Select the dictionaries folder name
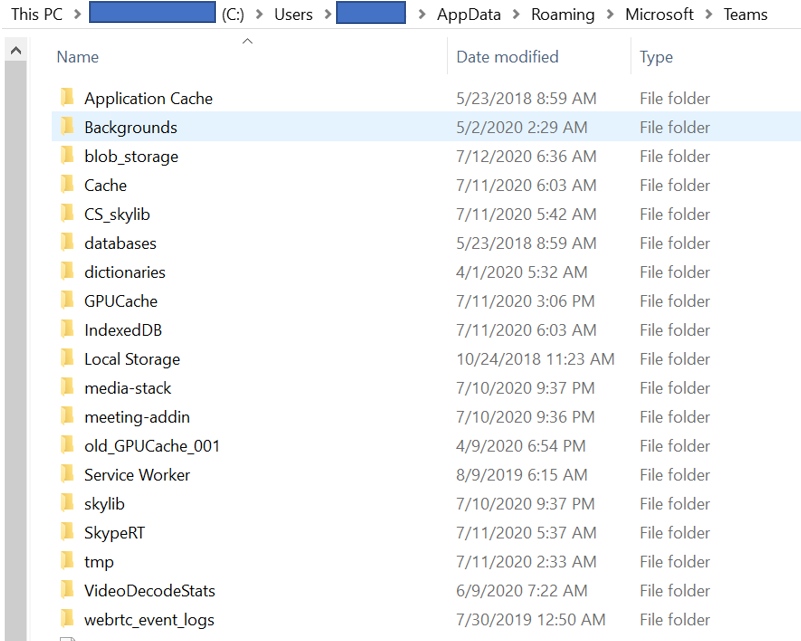The image size is (801, 641). (125, 272)
